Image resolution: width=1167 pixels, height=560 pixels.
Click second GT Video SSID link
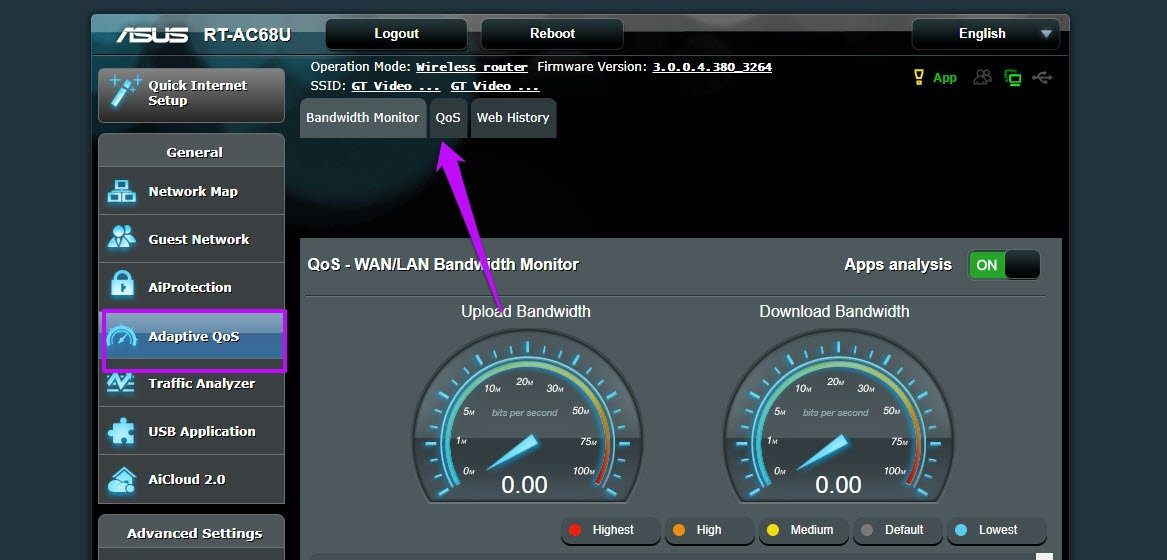pyautogui.click(x=495, y=86)
